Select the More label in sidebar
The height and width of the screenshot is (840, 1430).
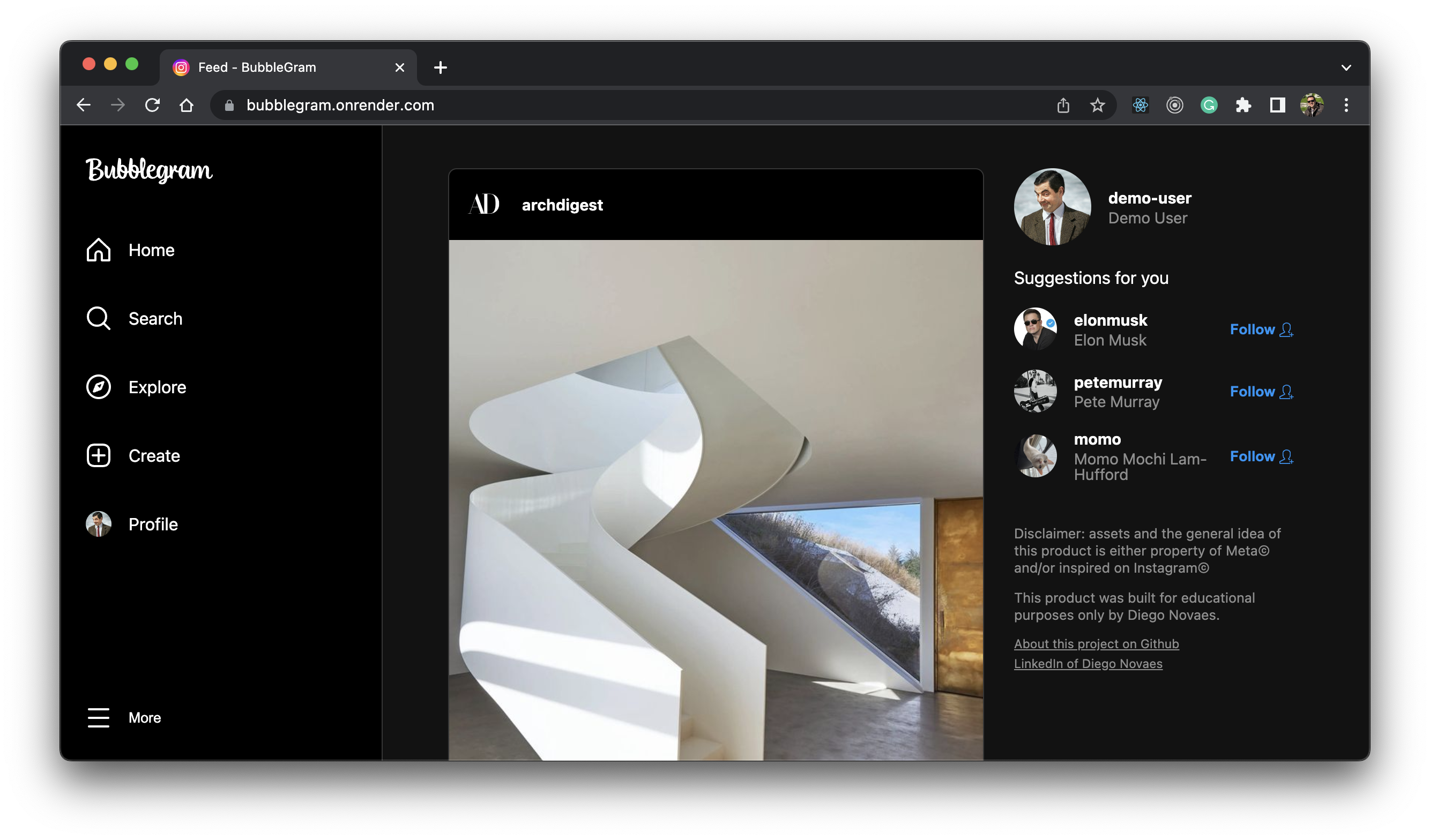[145, 717]
